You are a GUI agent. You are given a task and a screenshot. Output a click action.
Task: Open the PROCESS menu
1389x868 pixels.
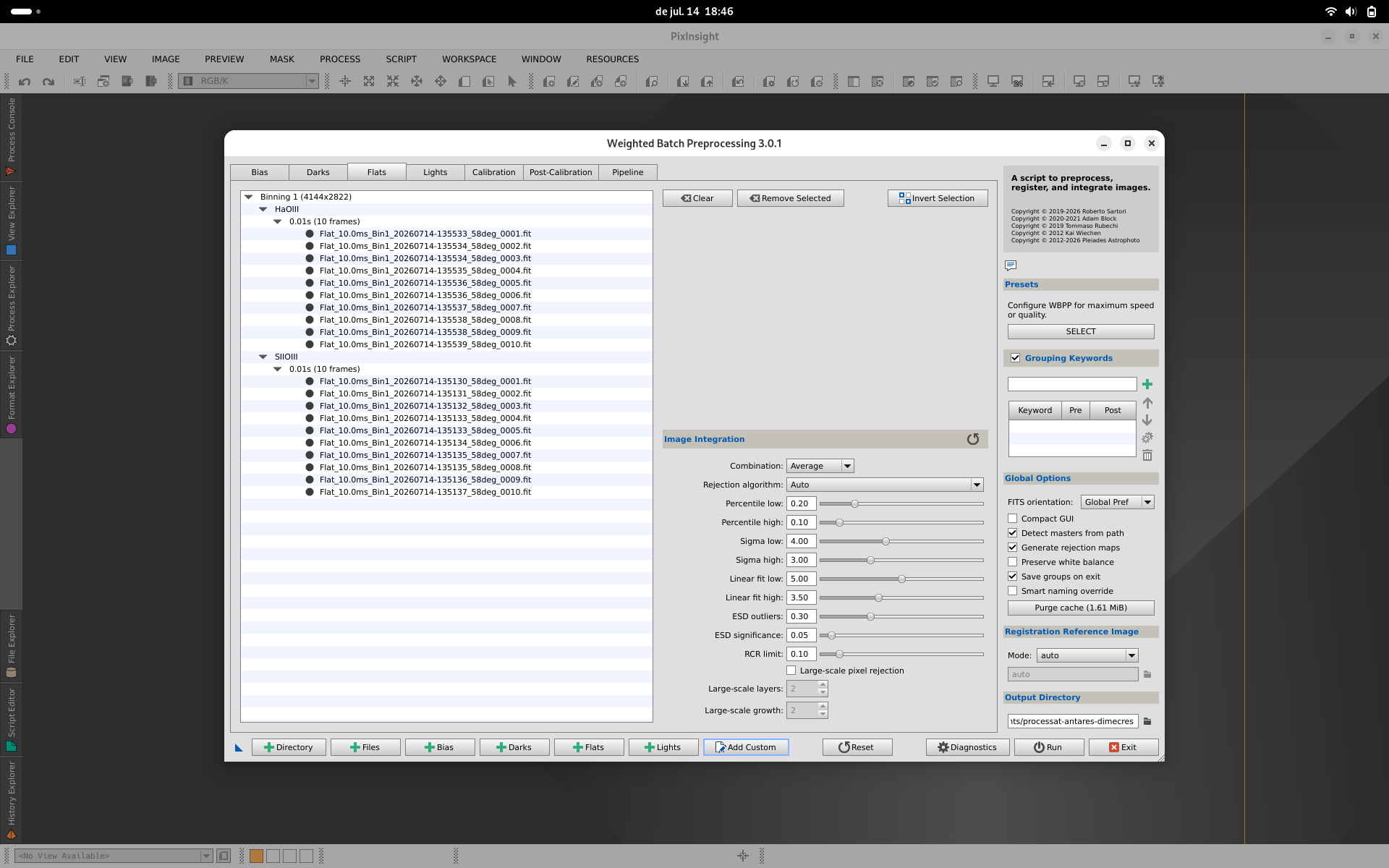[x=340, y=59]
